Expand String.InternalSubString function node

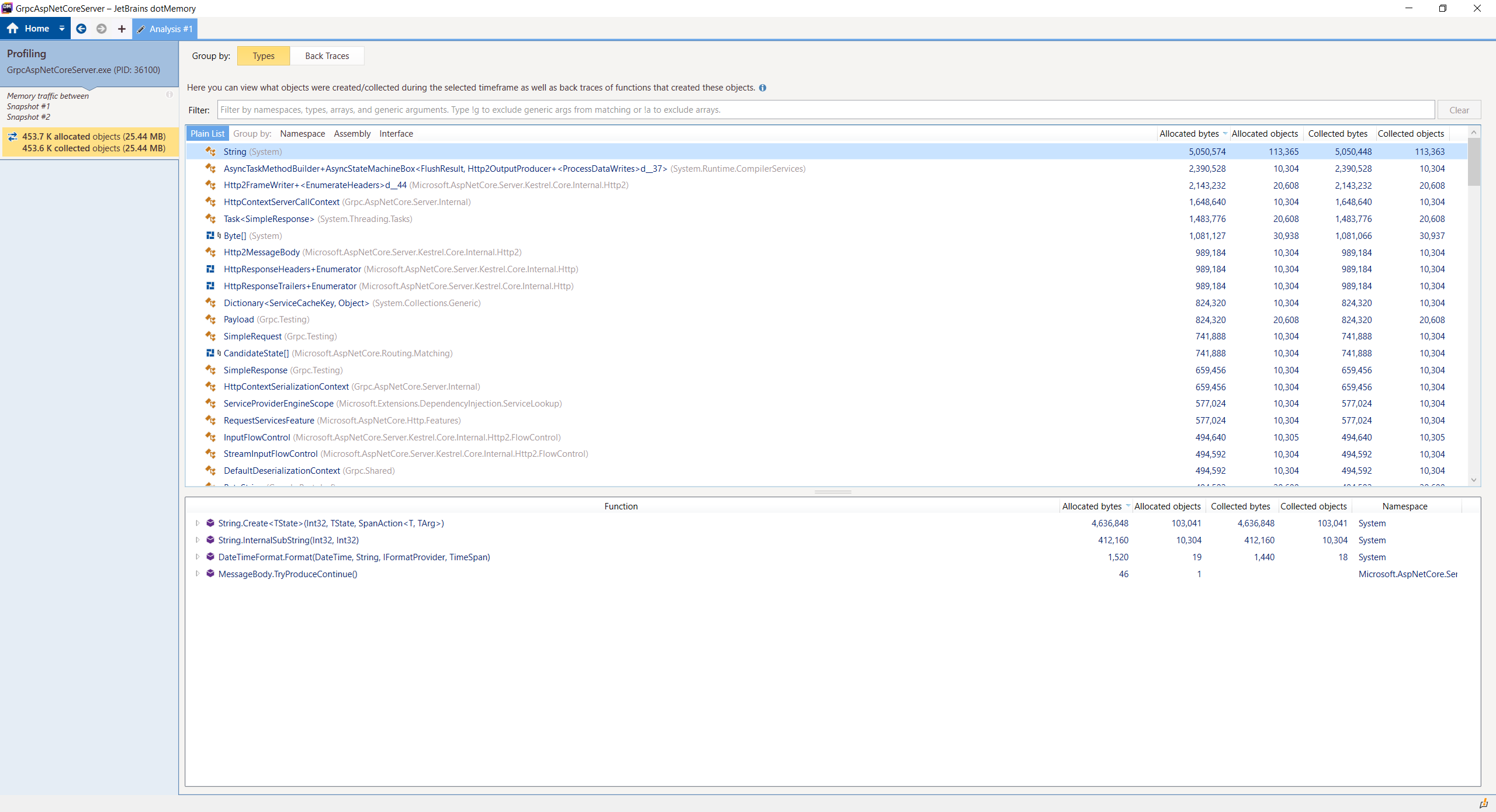tap(198, 540)
